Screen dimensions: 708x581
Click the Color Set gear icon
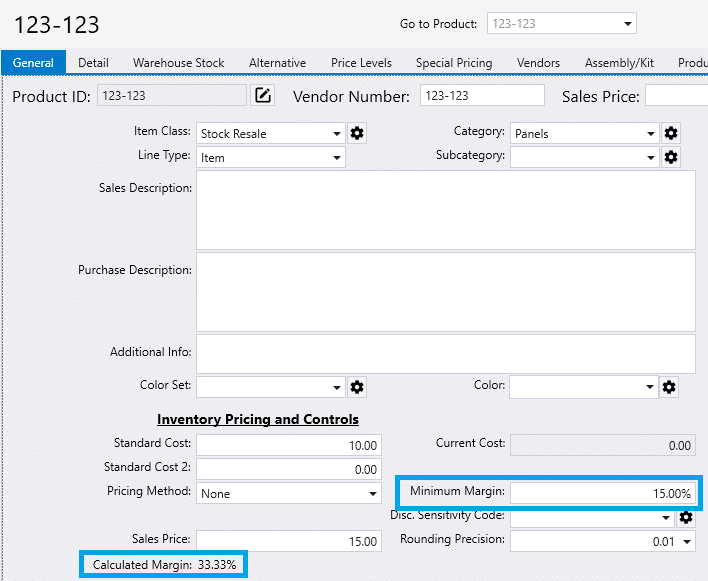point(357,387)
